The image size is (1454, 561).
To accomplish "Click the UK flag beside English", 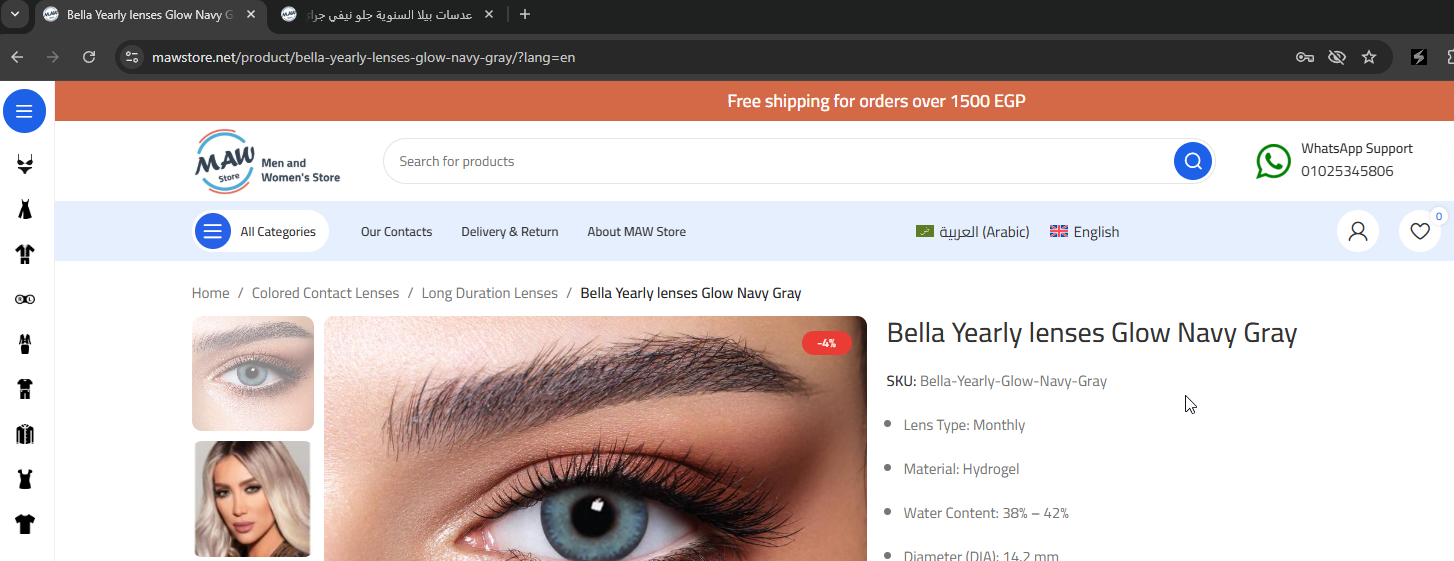I will coord(1059,231).
